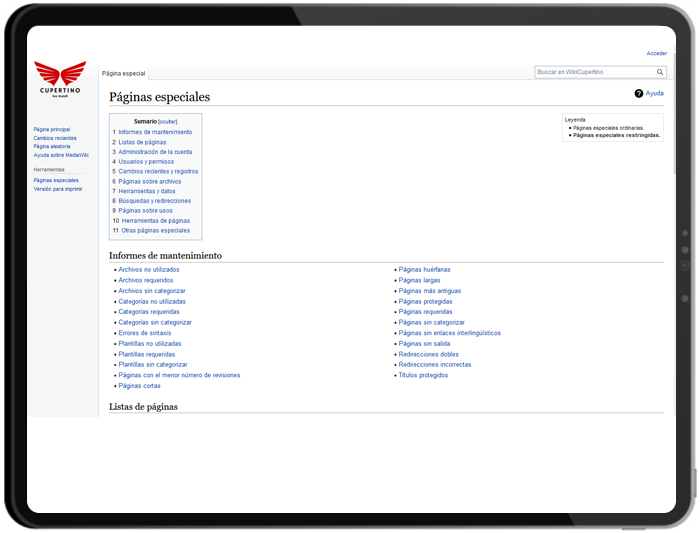Open the Páginas huérfanas report
The width and height of the screenshot is (700, 533).
[424, 269]
